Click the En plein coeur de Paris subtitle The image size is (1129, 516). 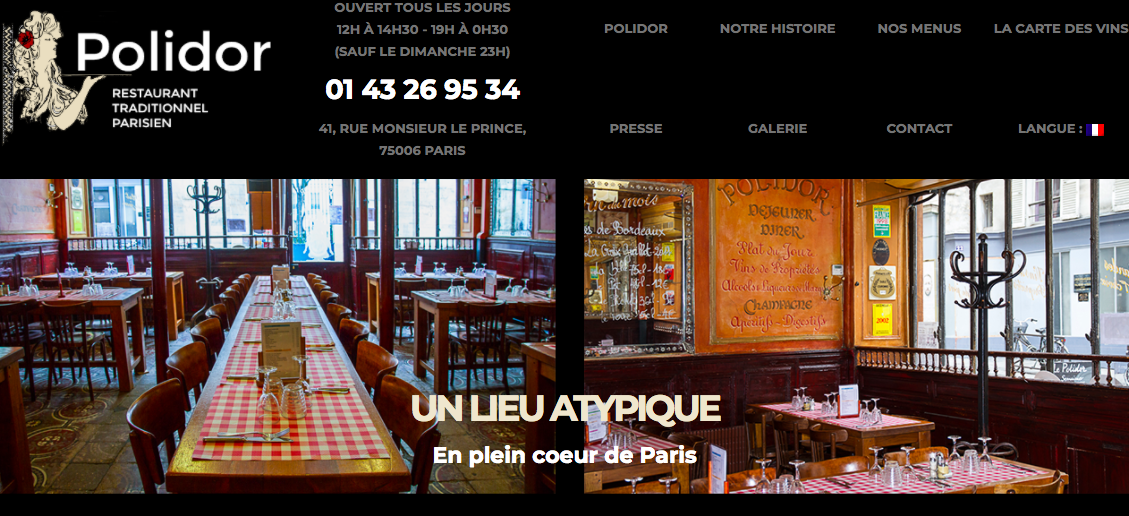point(565,456)
